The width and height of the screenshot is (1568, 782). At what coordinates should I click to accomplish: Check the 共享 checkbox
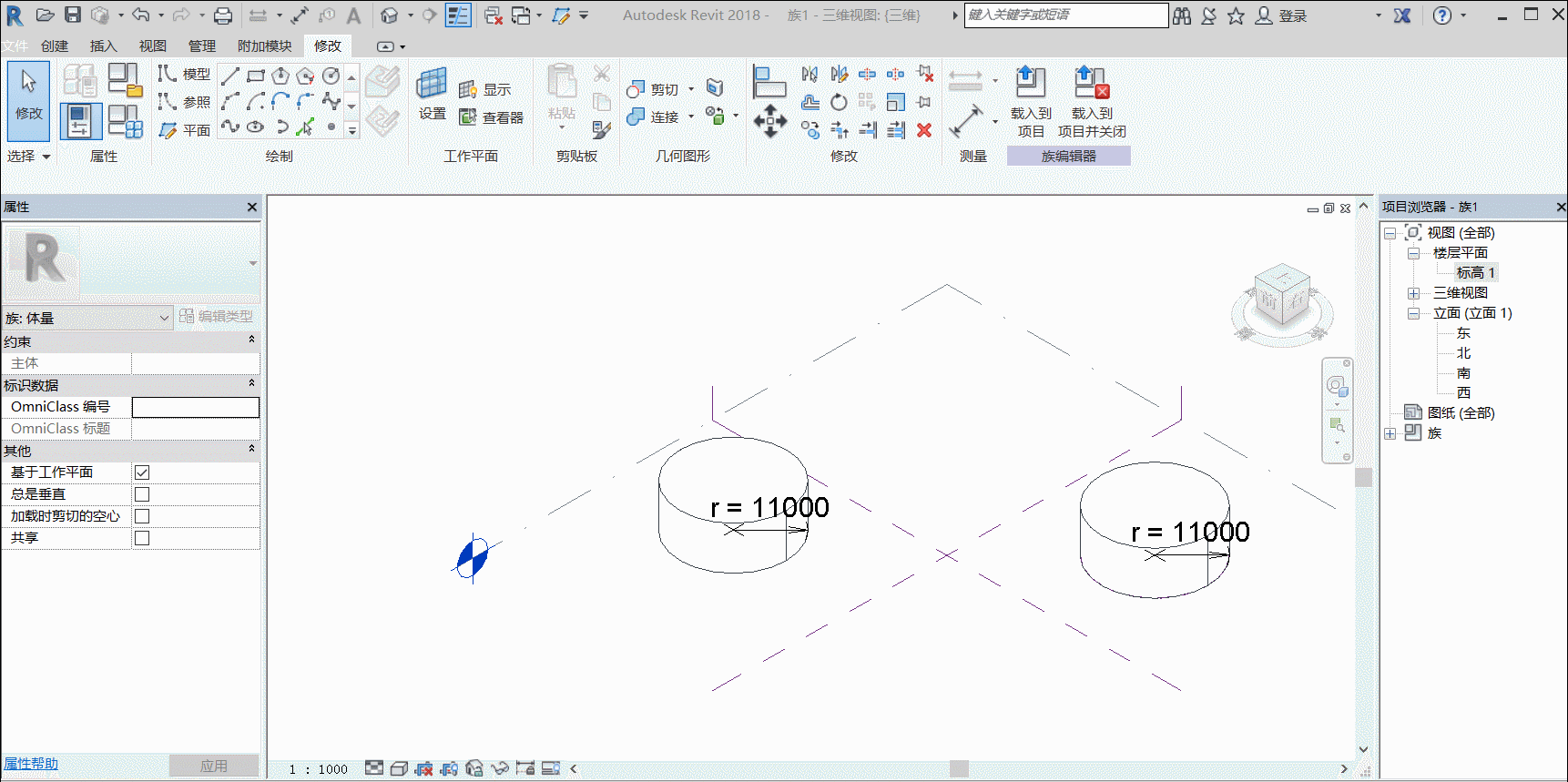[142, 538]
